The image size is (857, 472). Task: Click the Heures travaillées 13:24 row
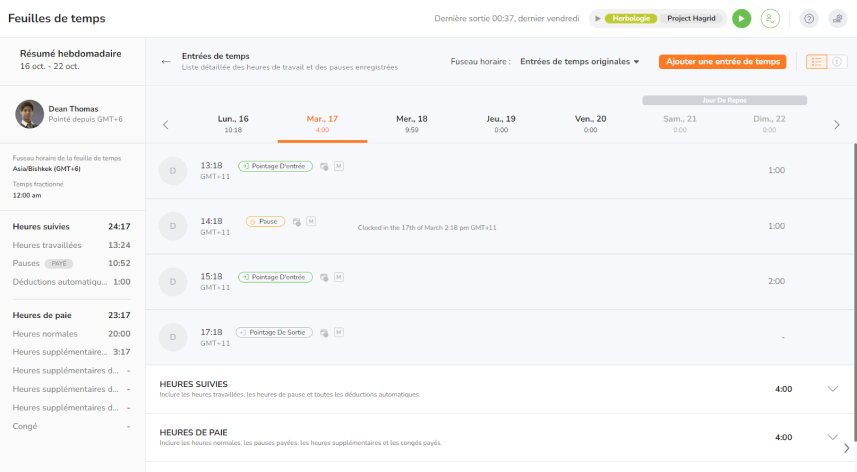72,245
